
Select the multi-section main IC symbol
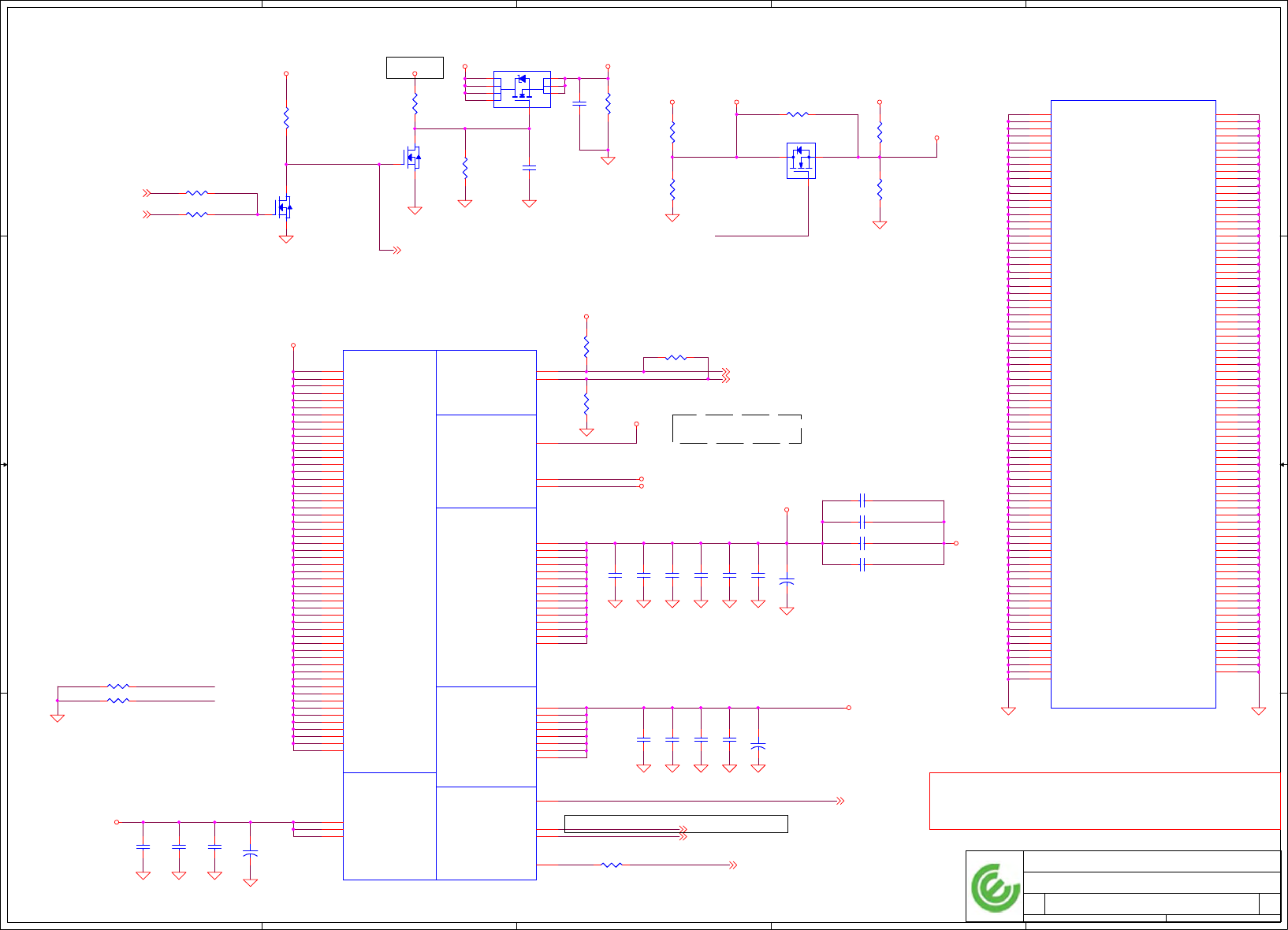440,615
